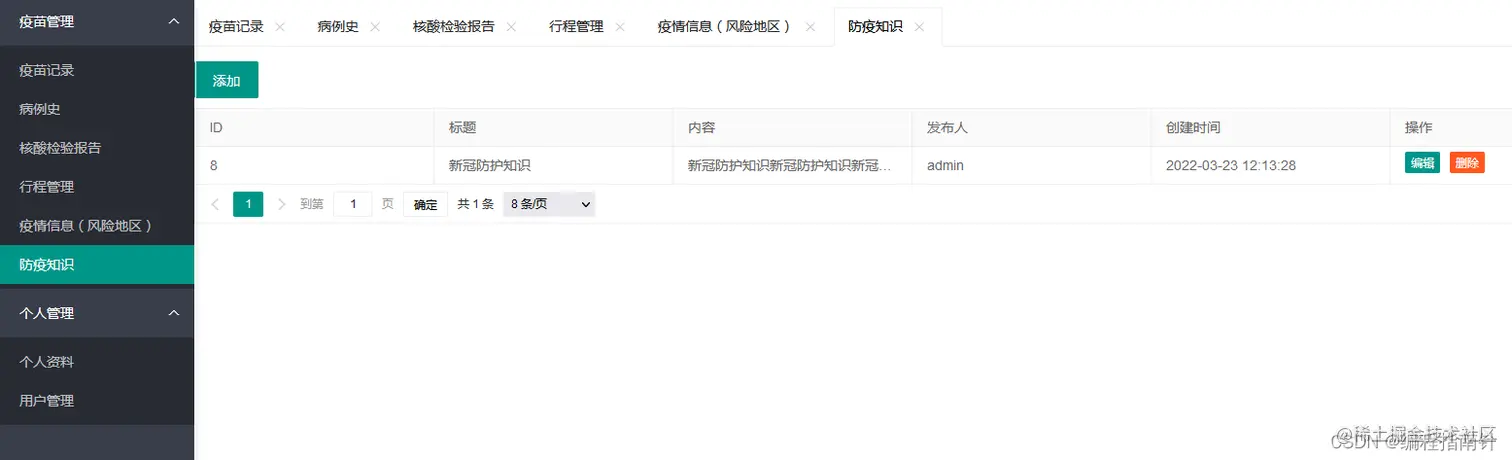This screenshot has height=460, width=1512.
Task: Open 疫苗记录 in the sidebar
Action: [97, 70]
